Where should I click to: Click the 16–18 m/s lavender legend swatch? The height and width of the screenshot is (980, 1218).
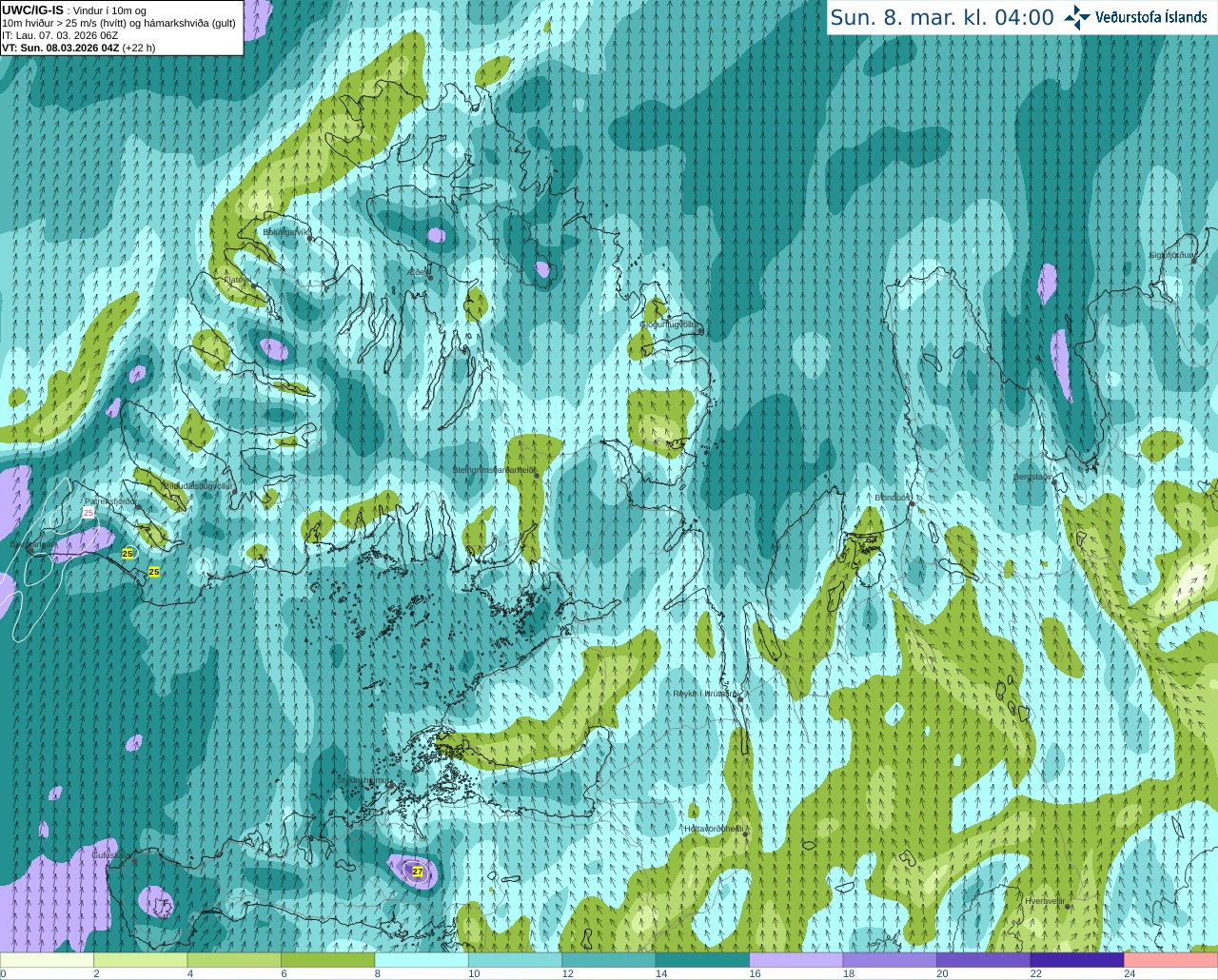tap(796, 960)
